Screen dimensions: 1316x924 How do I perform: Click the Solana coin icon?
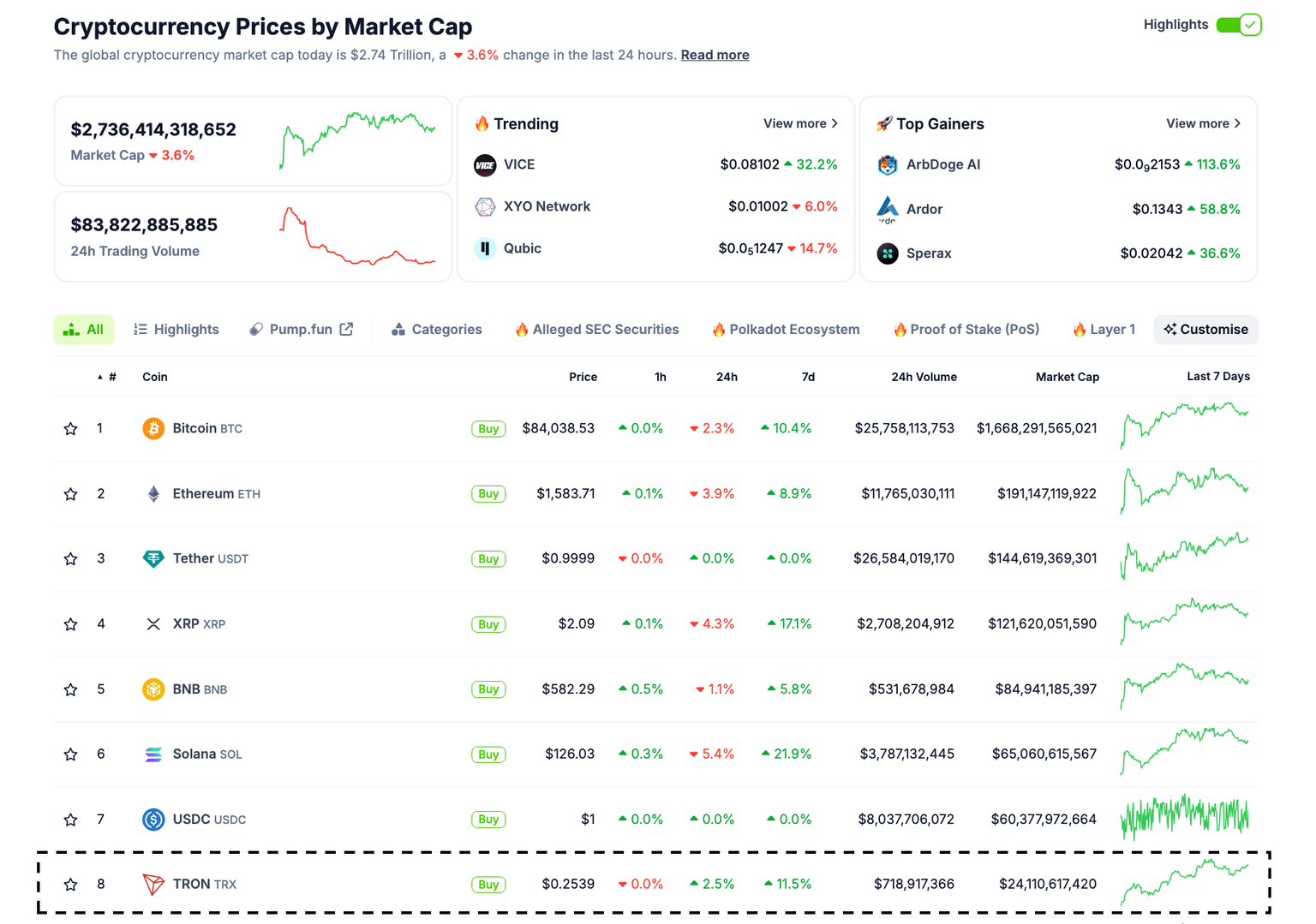pos(153,754)
